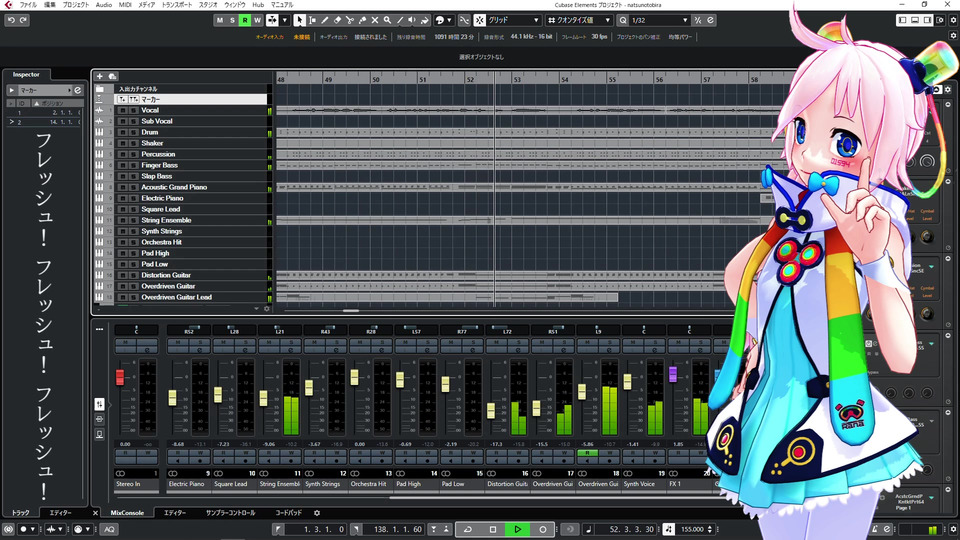This screenshot has height=540, width=960.
Task: Click the Stop button in transport
Action: pyautogui.click(x=493, y=529)
